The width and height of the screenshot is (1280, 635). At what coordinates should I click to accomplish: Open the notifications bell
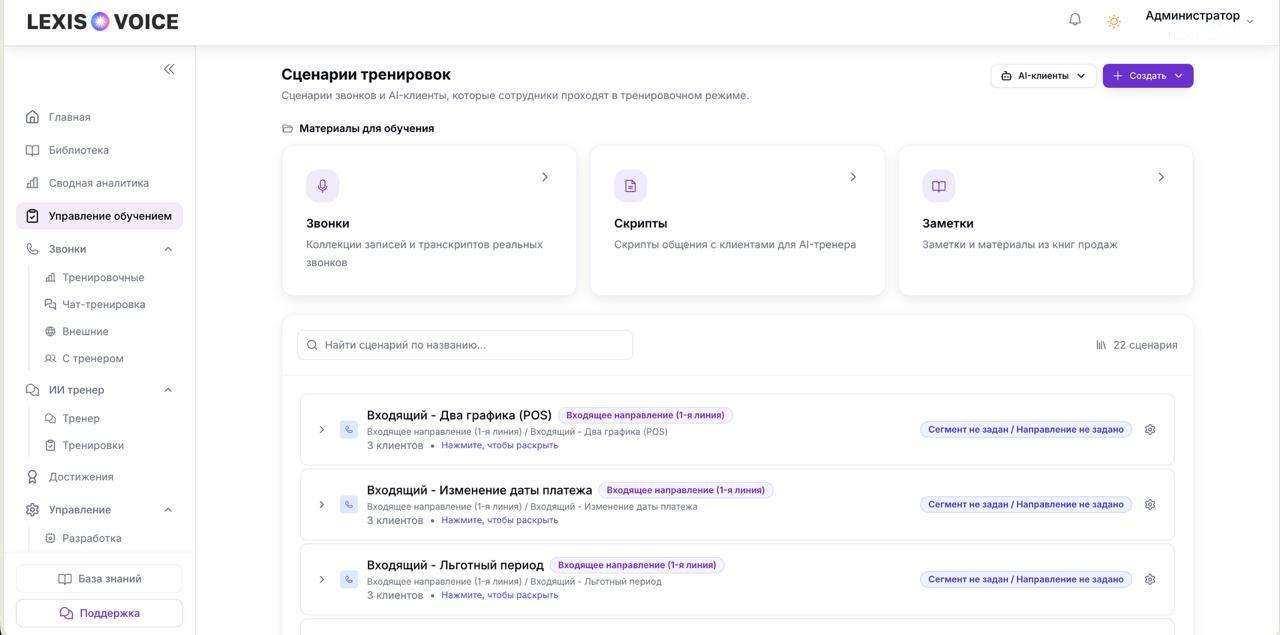click(1075, 19)
